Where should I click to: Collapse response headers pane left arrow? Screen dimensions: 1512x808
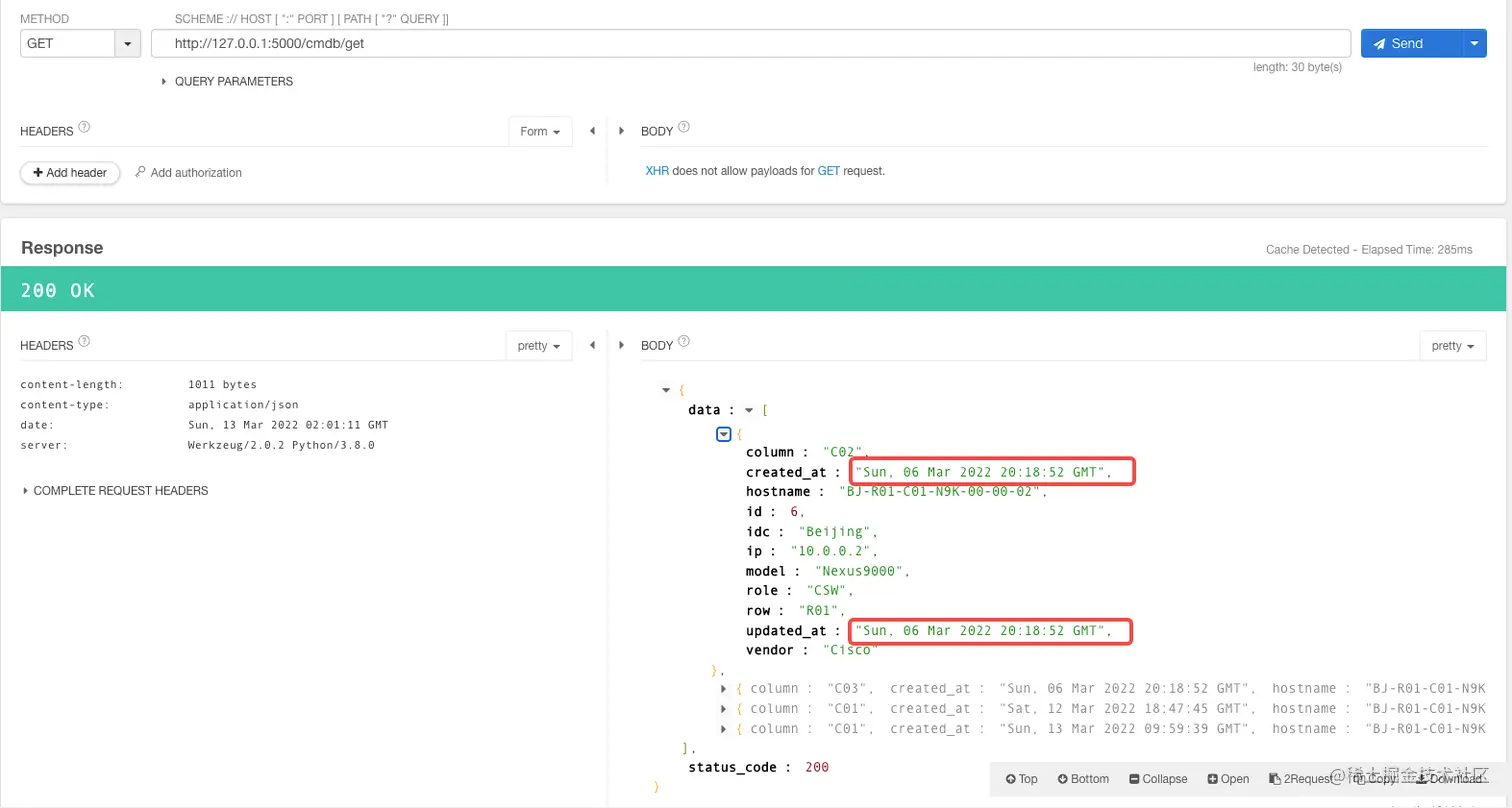click(592, 346)
